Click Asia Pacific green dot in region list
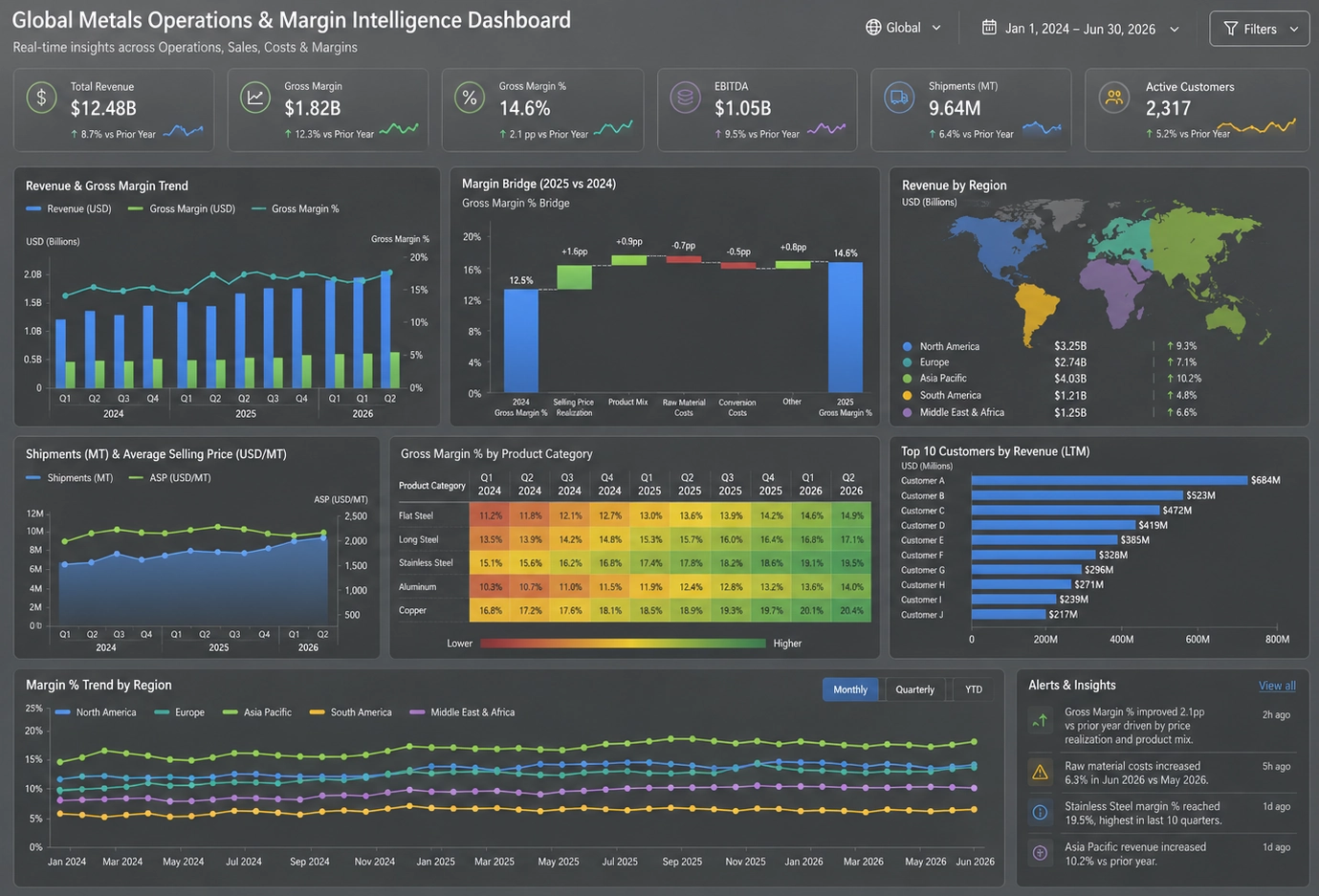Viewport: 1319px width, 896px height. pyautogui.click(x=907, y=379)
